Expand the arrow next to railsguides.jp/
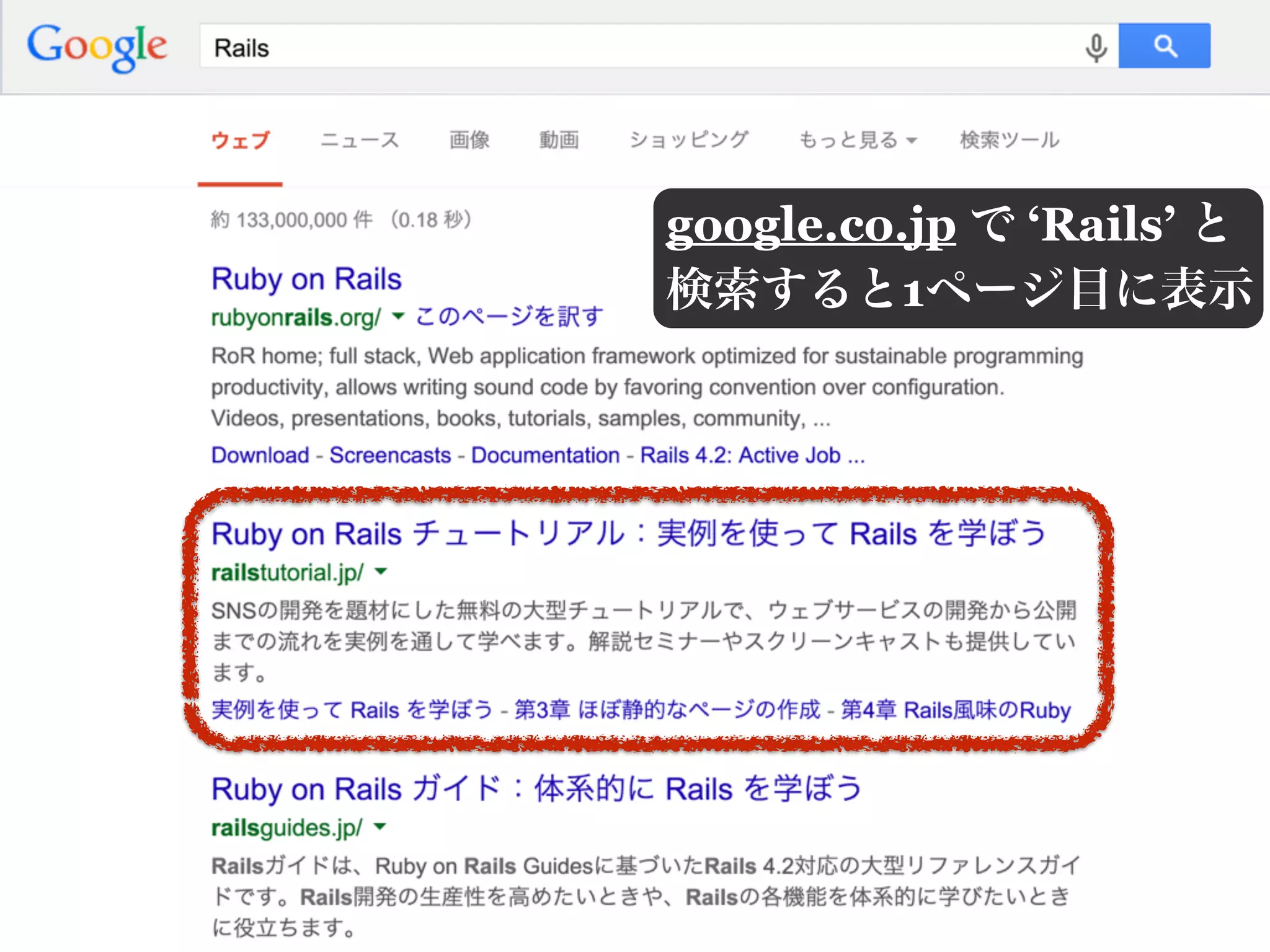Image resolution: width=1270 pixels, height=952 pixels. [x=380, y=827]
